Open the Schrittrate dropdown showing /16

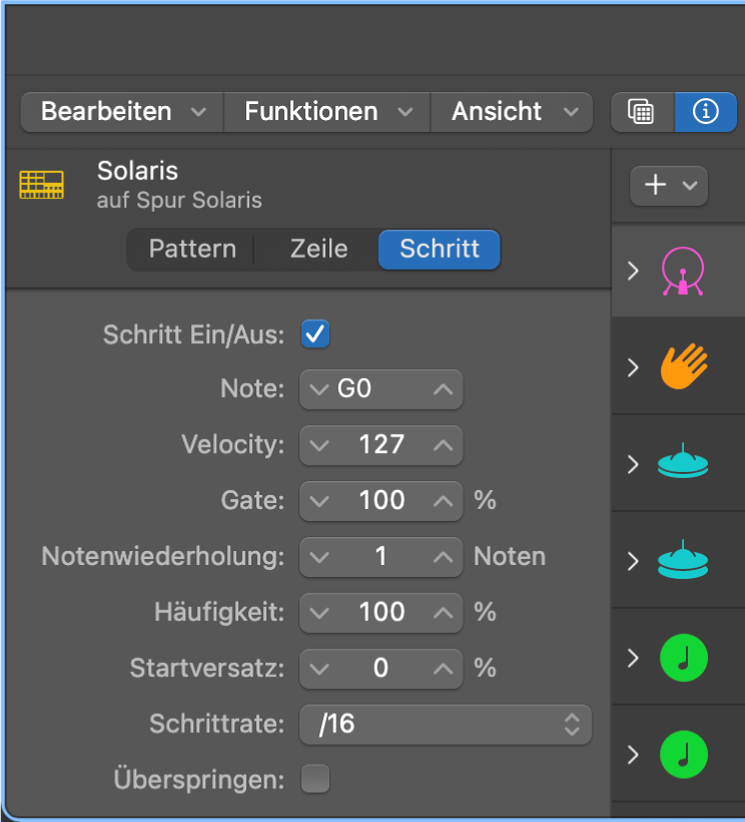[445, 724]
